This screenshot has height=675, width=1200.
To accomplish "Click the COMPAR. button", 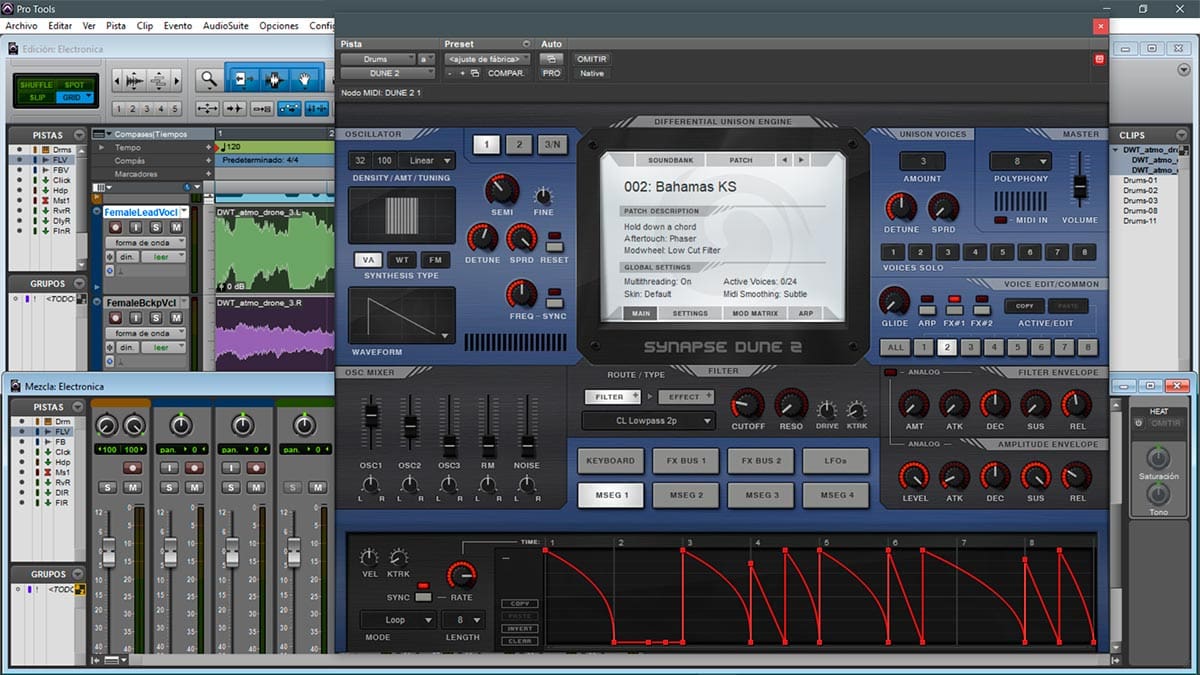I will point(506,73).
